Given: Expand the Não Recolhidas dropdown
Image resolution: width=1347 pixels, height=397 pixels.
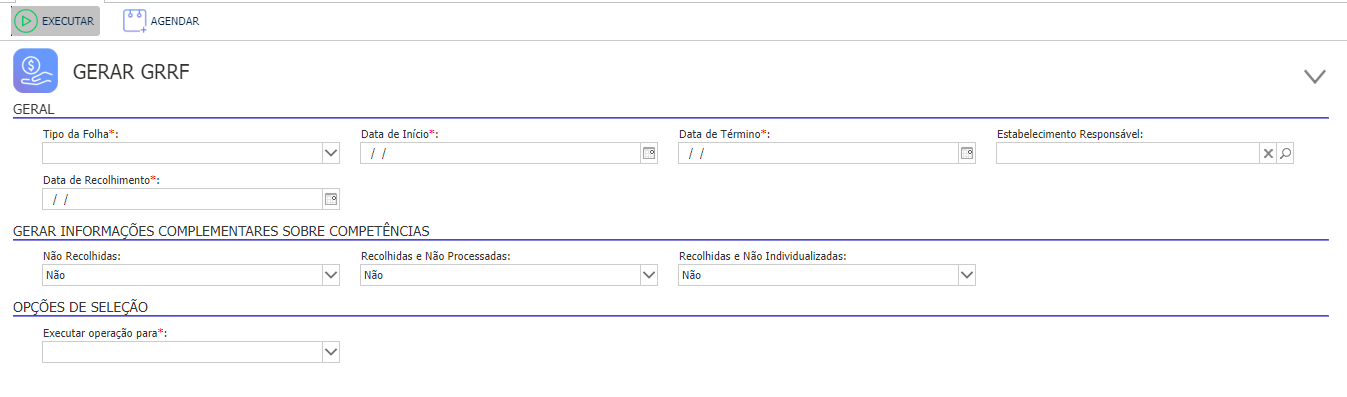Looking at the screenshot, I should pos(331,275).
